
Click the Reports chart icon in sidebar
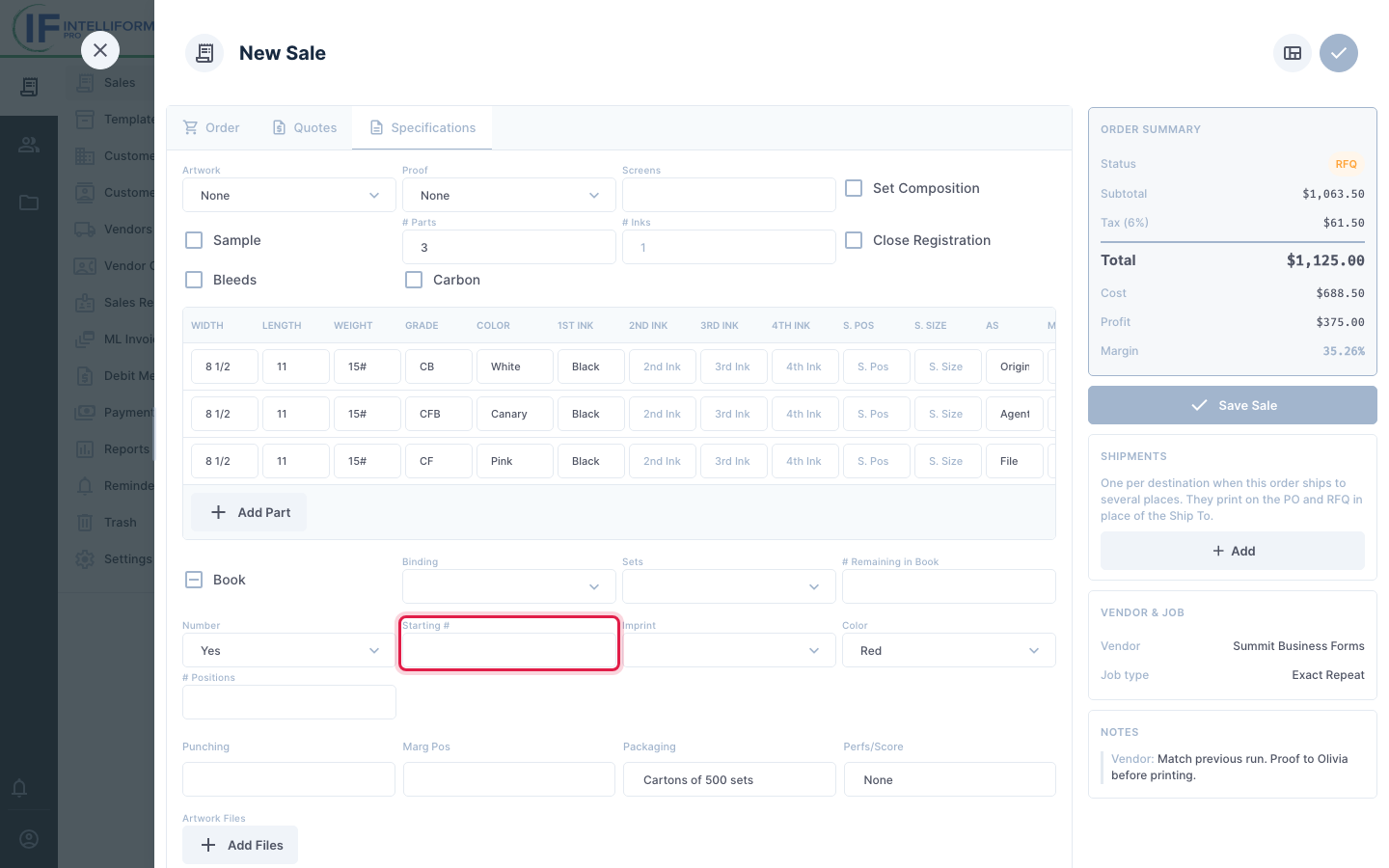(85, 449)
